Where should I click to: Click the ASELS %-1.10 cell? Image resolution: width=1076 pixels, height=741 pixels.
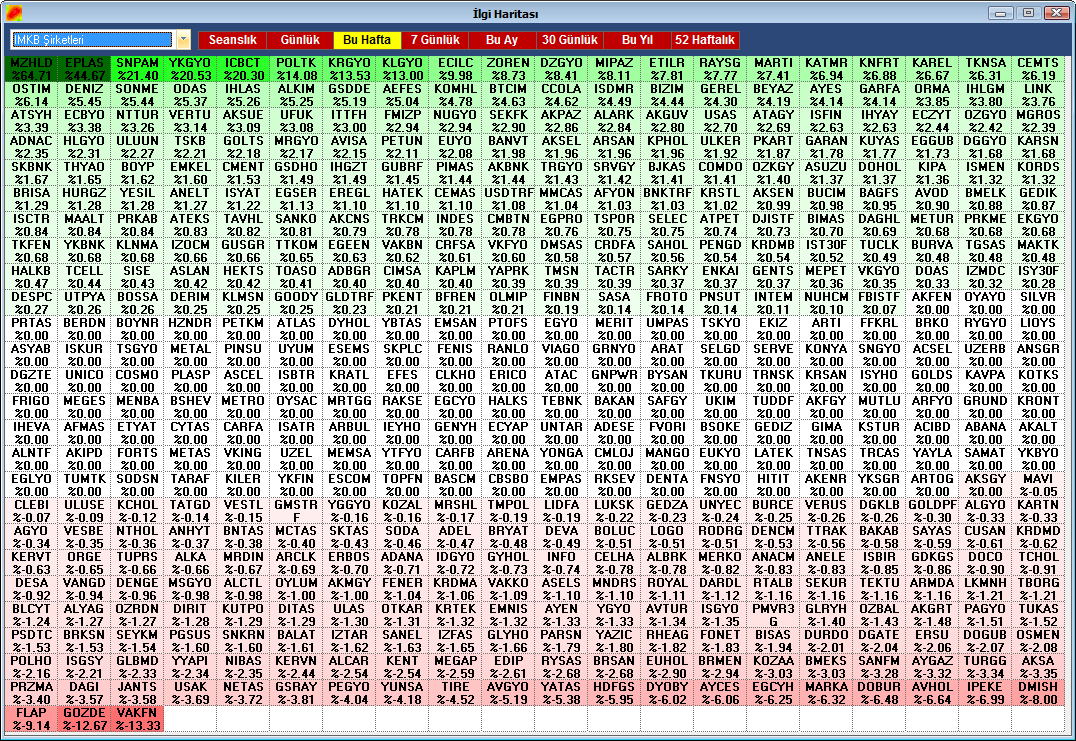click(x=561, y=589)
